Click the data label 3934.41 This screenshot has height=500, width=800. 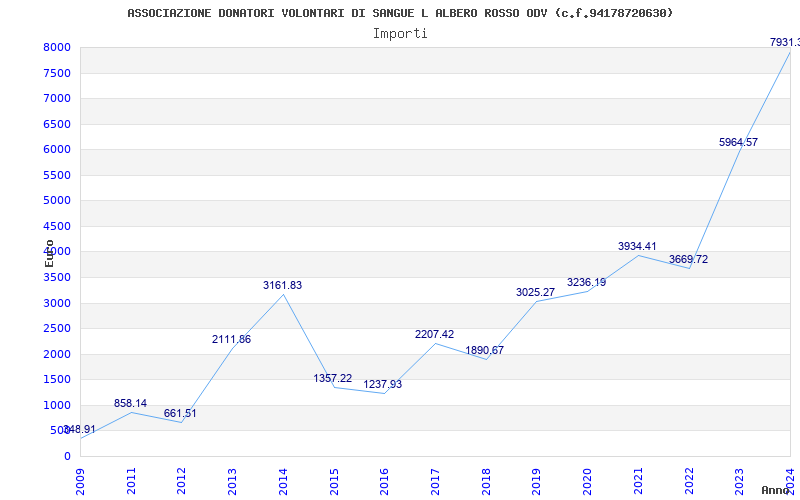tap(637, 247)
